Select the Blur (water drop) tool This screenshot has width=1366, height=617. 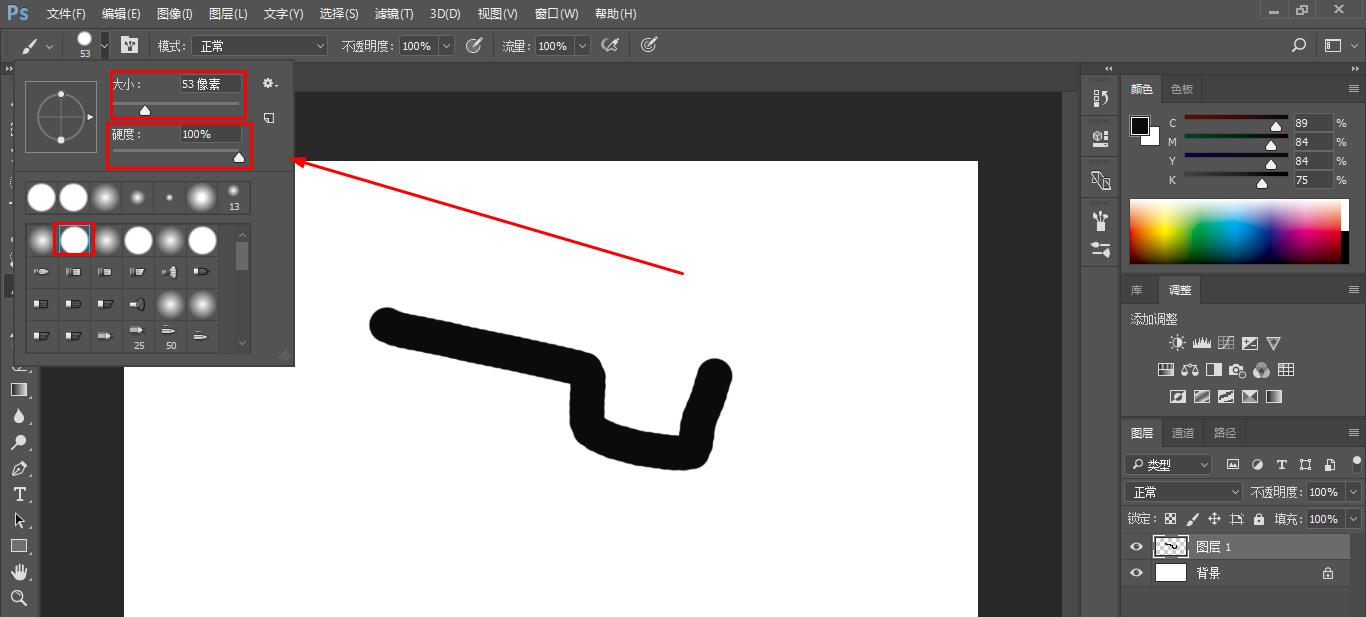pyautogui.click(x=19, y=416)
